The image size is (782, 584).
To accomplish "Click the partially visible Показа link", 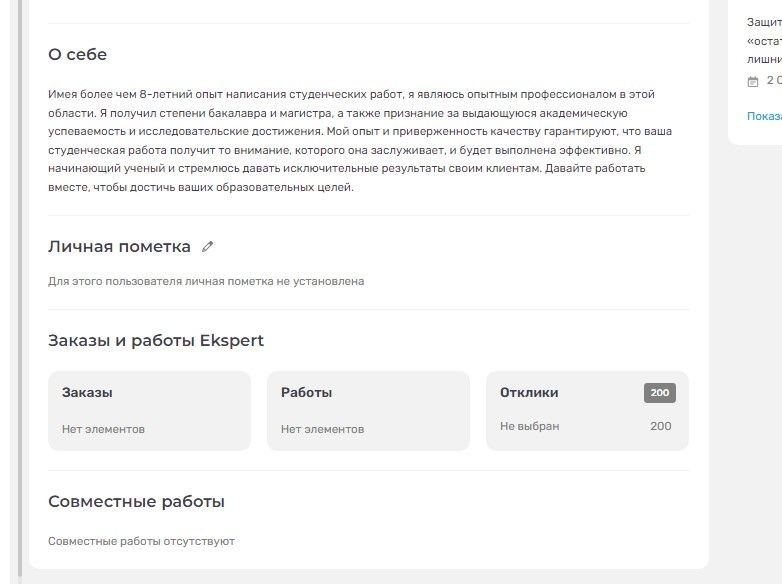I will click(x=764, y=116).
